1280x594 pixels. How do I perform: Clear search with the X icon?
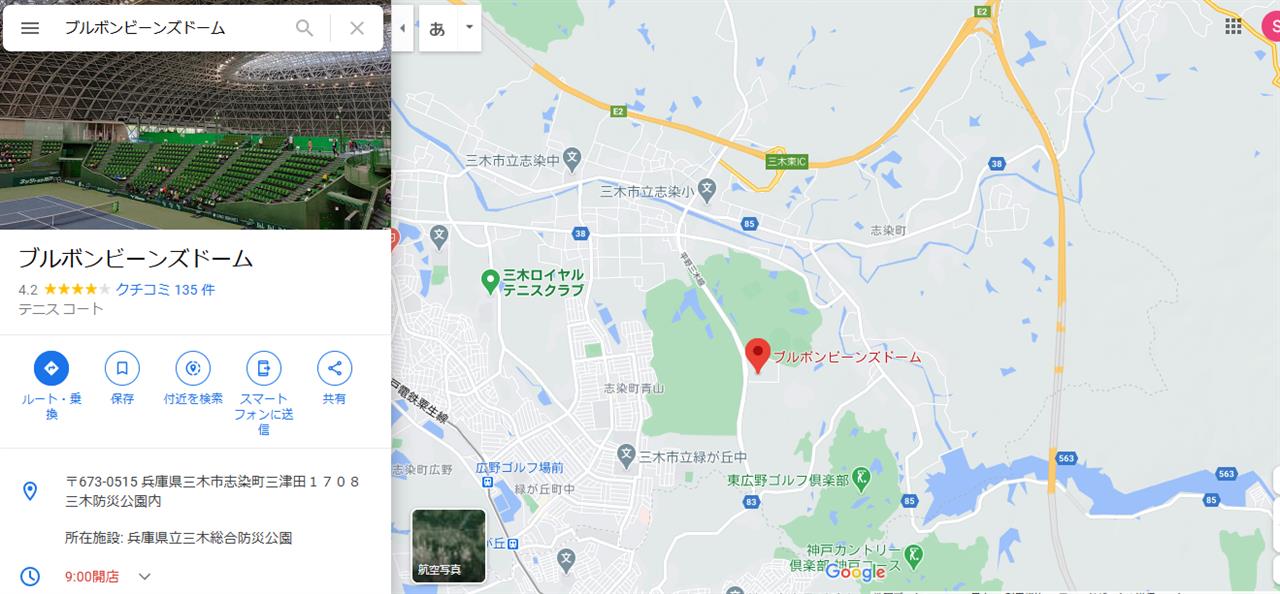coord(357,28)
